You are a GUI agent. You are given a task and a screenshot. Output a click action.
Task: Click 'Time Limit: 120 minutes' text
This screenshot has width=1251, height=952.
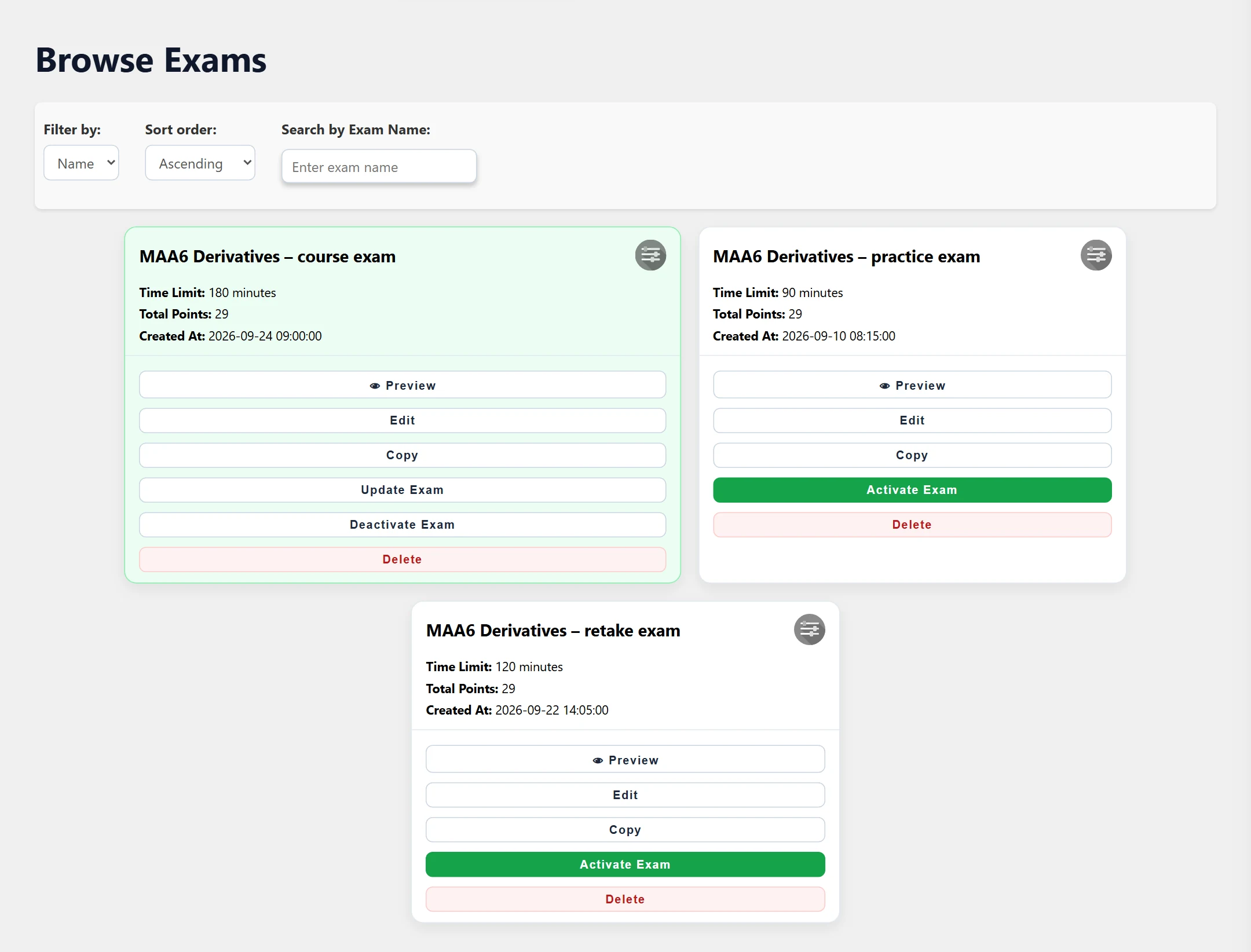coord(494,667)
